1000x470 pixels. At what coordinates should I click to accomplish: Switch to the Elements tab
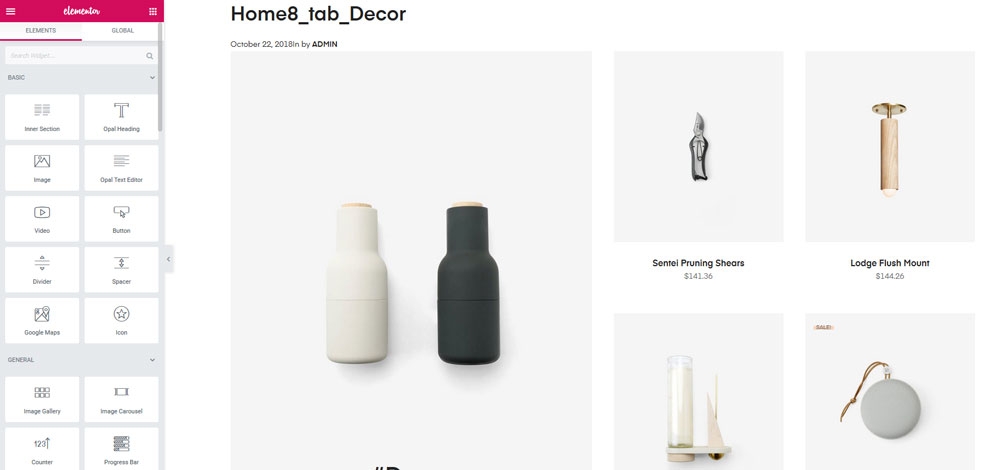(x=41, y=31)
